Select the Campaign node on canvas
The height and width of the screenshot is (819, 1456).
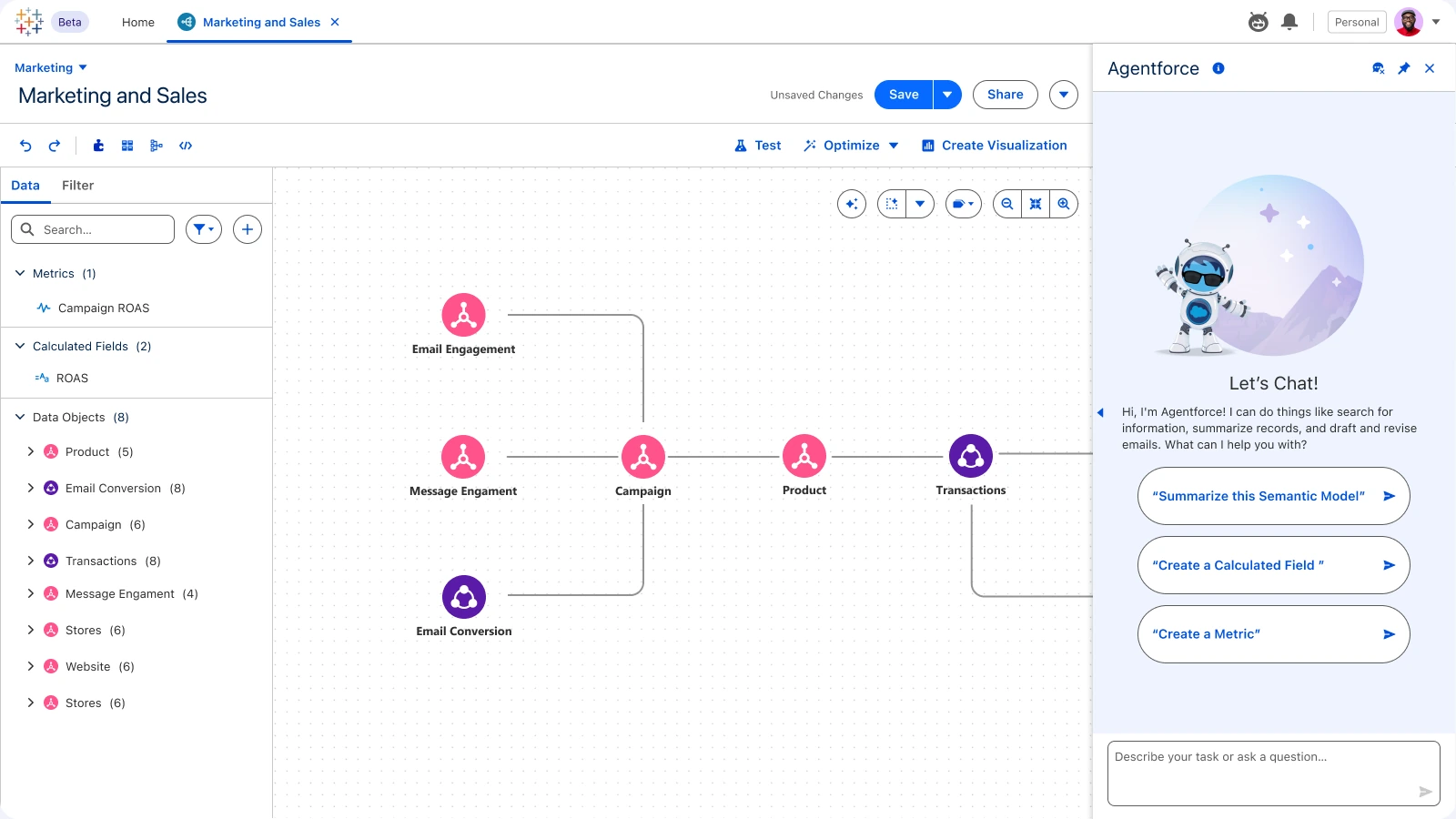[x=643, y=457]
